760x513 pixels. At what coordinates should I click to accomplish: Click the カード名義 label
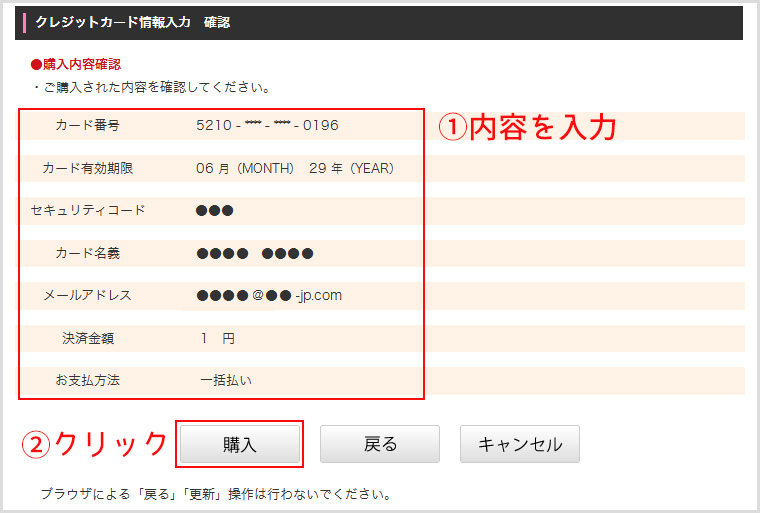click(88, 253)
